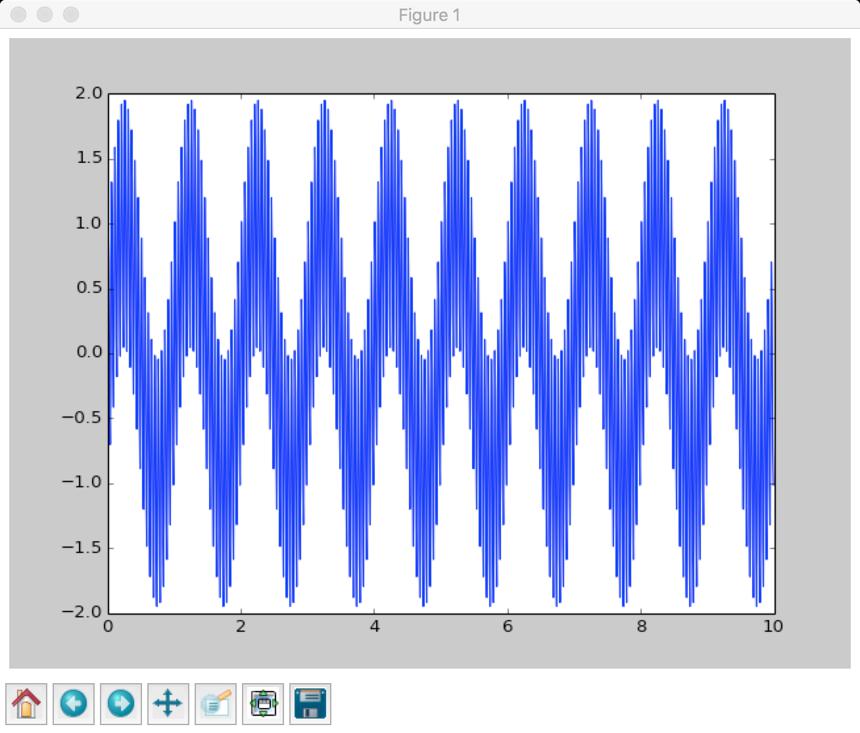The image size is (860, 733).
Task: Click the 10 tick label on the x-axis
Action: tap(773, 627)
